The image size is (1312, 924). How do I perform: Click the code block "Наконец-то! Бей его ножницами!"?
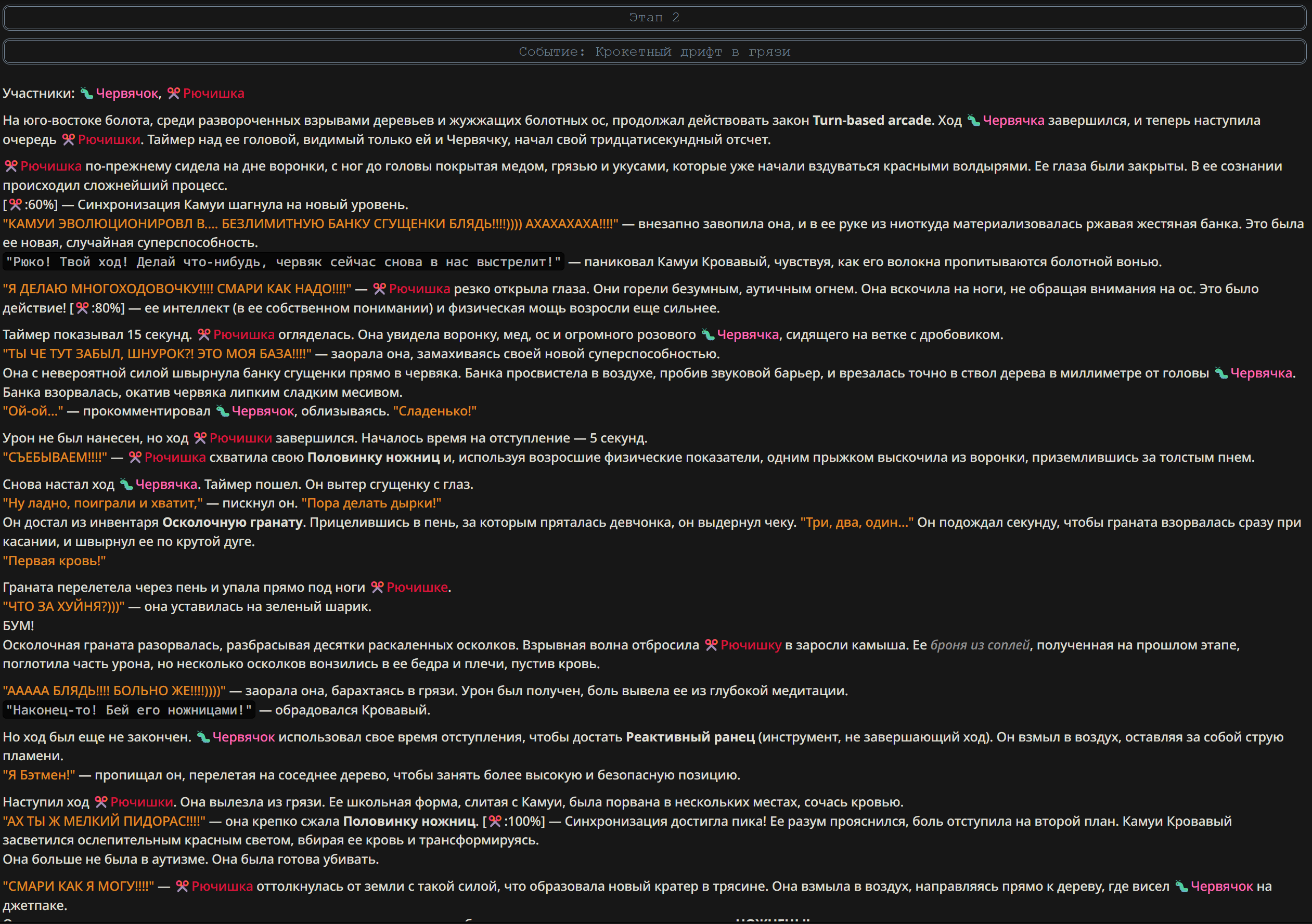point(129,710)
